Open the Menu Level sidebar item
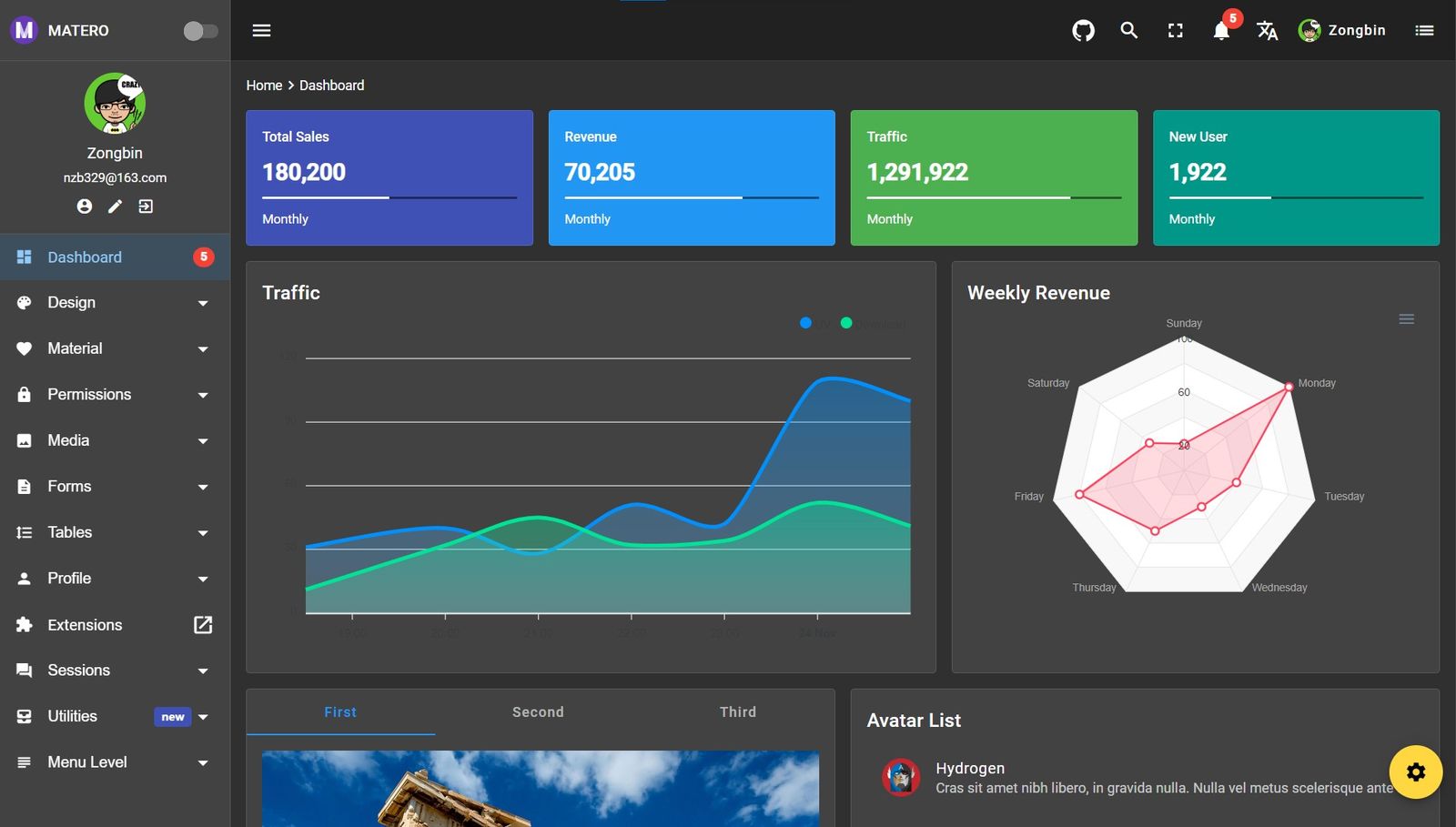 115,762
